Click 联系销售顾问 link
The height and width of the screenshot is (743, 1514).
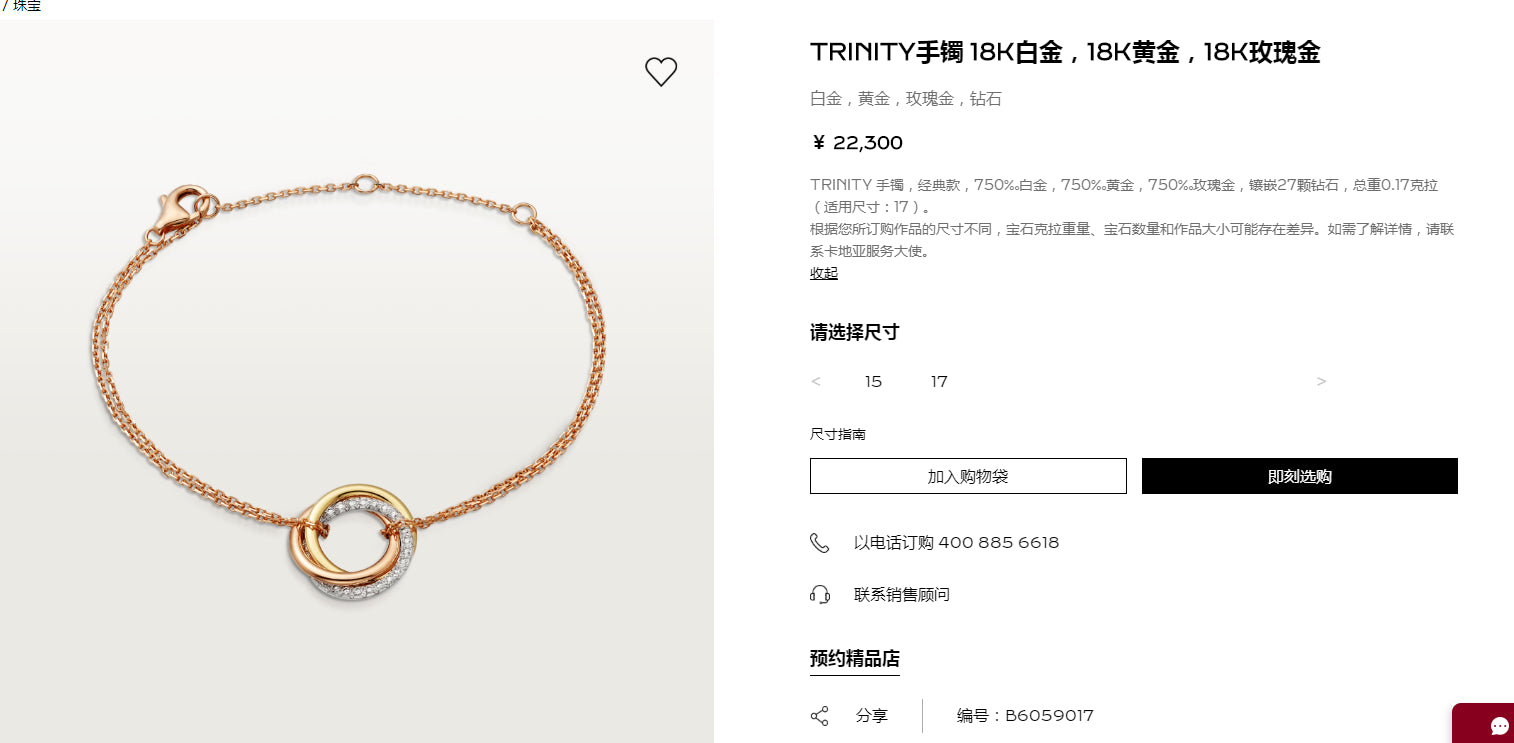(x=902, y=595)
